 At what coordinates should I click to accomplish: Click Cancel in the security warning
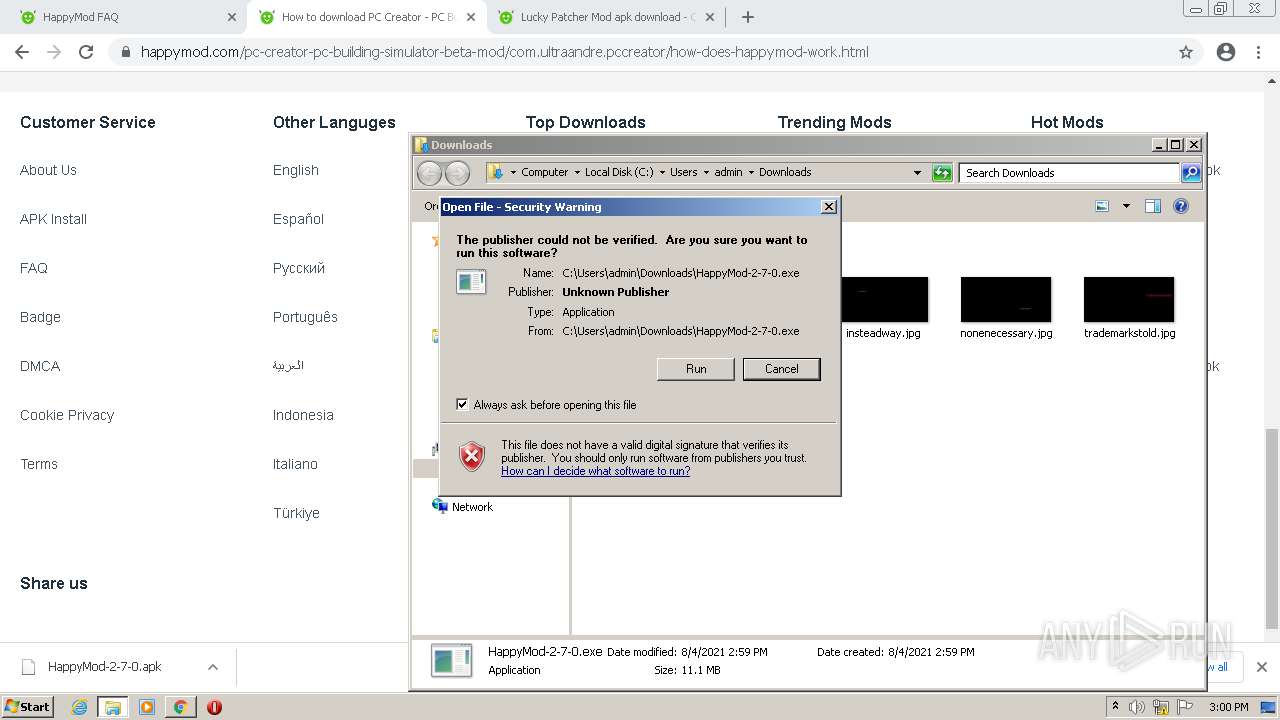782,369
